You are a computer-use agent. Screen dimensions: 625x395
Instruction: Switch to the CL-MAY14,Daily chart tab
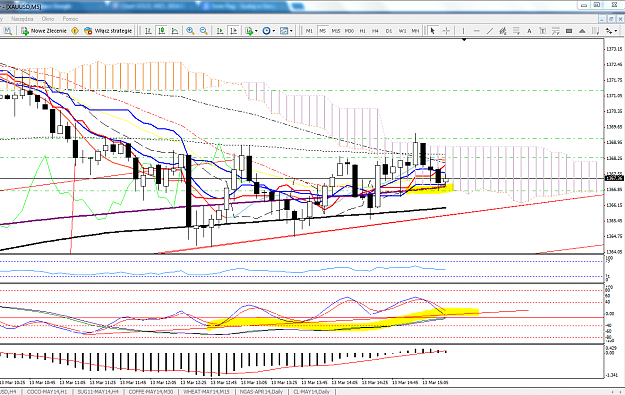coord(311,392)
